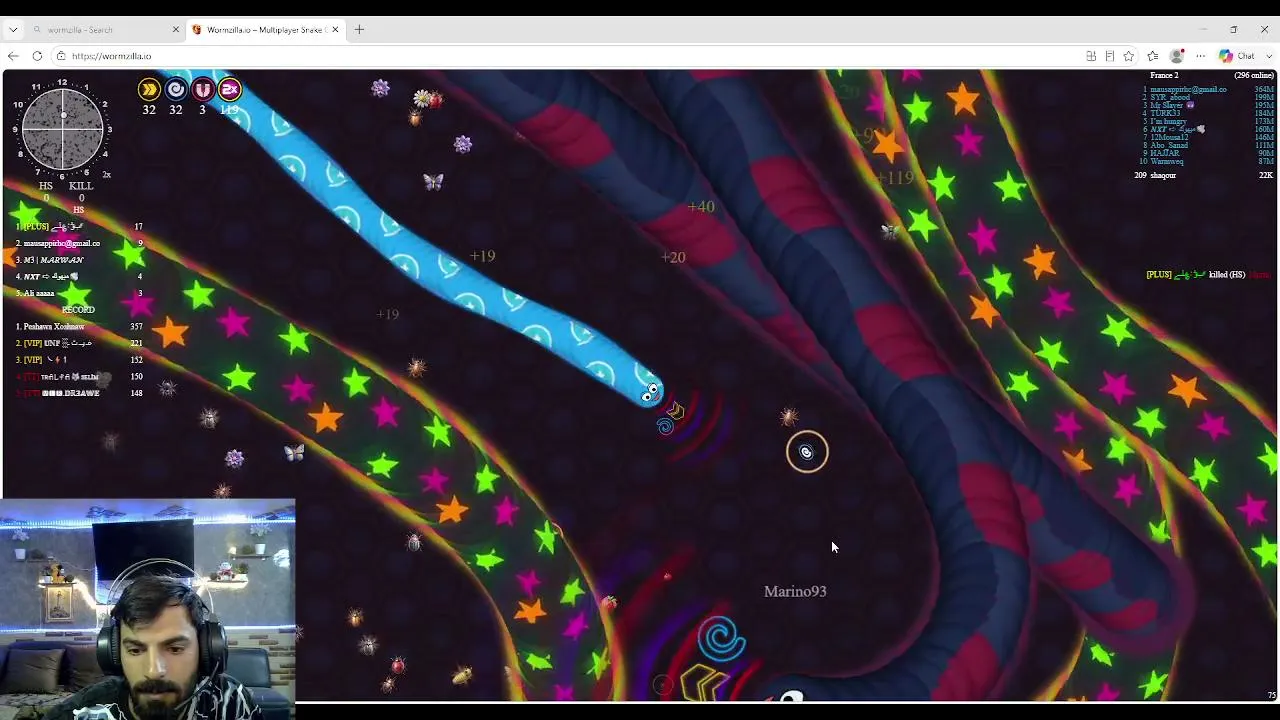Open a new browser tab
Image resolution: width=1280 pixels, height=720 pixels.
(359, 30)
